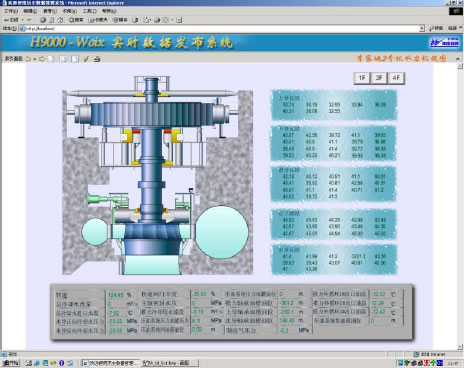Click the address bar showing localhost URL
This screenshot has width=464, height=368.
click(x=219, y=28)
